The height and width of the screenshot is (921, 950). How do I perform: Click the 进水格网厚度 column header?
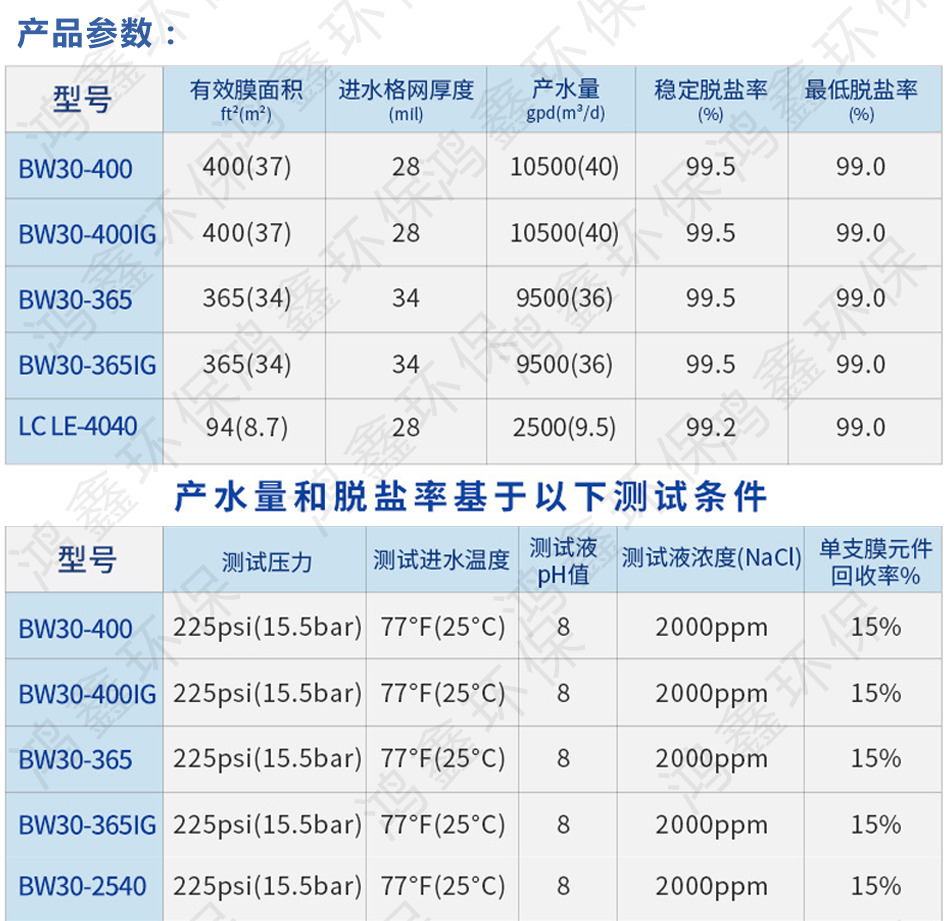point(406,99)
